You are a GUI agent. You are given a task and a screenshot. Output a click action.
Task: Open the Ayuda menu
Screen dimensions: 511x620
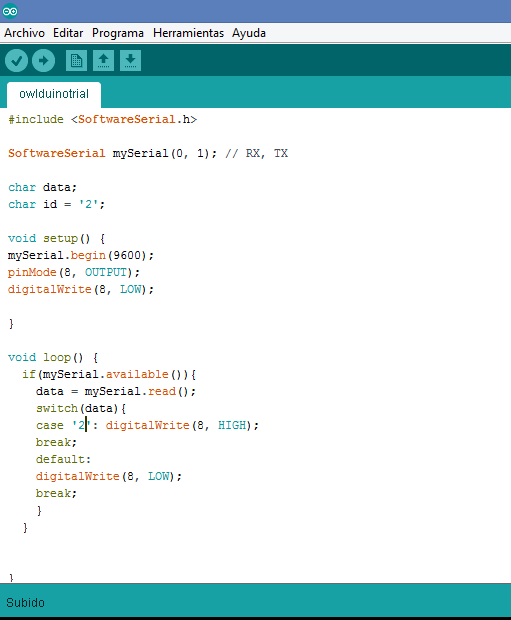pos(249,33)
